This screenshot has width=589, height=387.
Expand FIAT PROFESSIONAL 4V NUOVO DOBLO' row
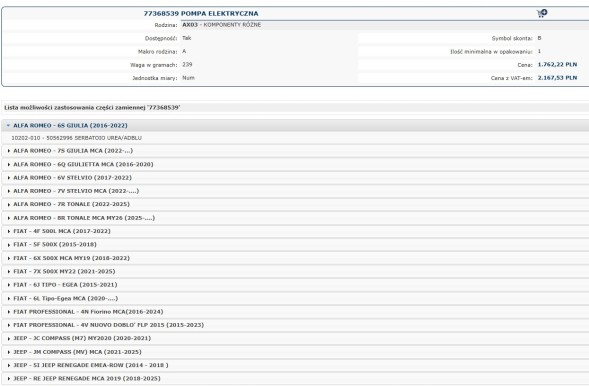(x=295, y=325)
